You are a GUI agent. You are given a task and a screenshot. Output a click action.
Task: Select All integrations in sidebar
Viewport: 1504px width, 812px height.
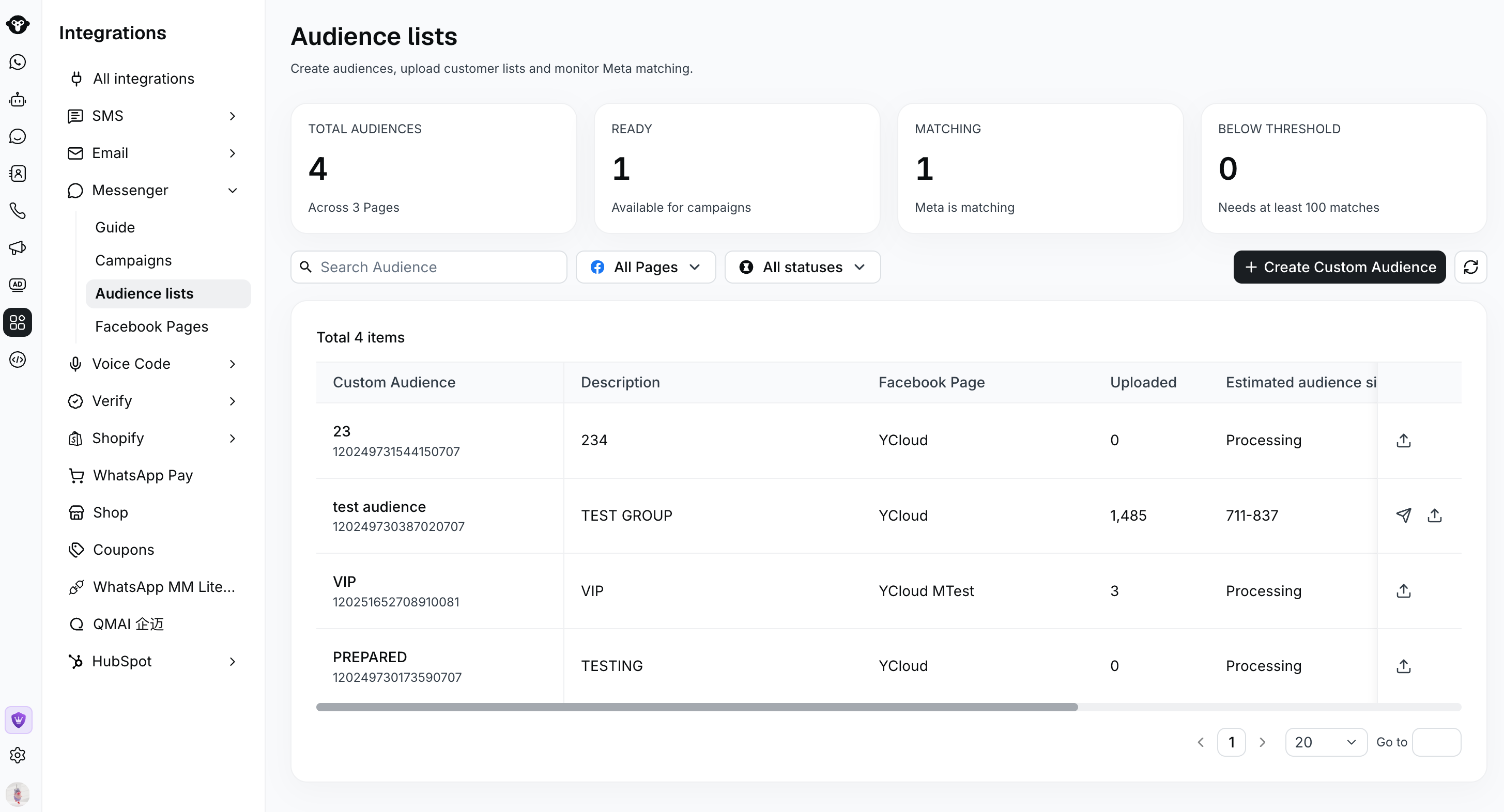point(154,79)
